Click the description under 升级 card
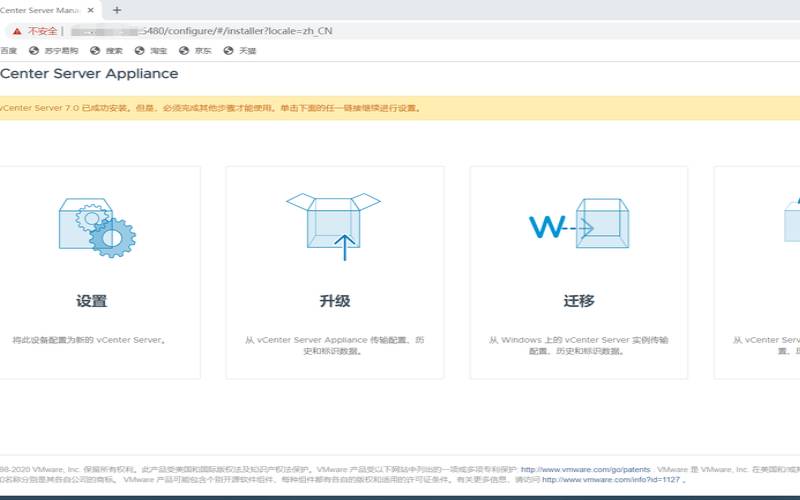 tap(334, 345)
